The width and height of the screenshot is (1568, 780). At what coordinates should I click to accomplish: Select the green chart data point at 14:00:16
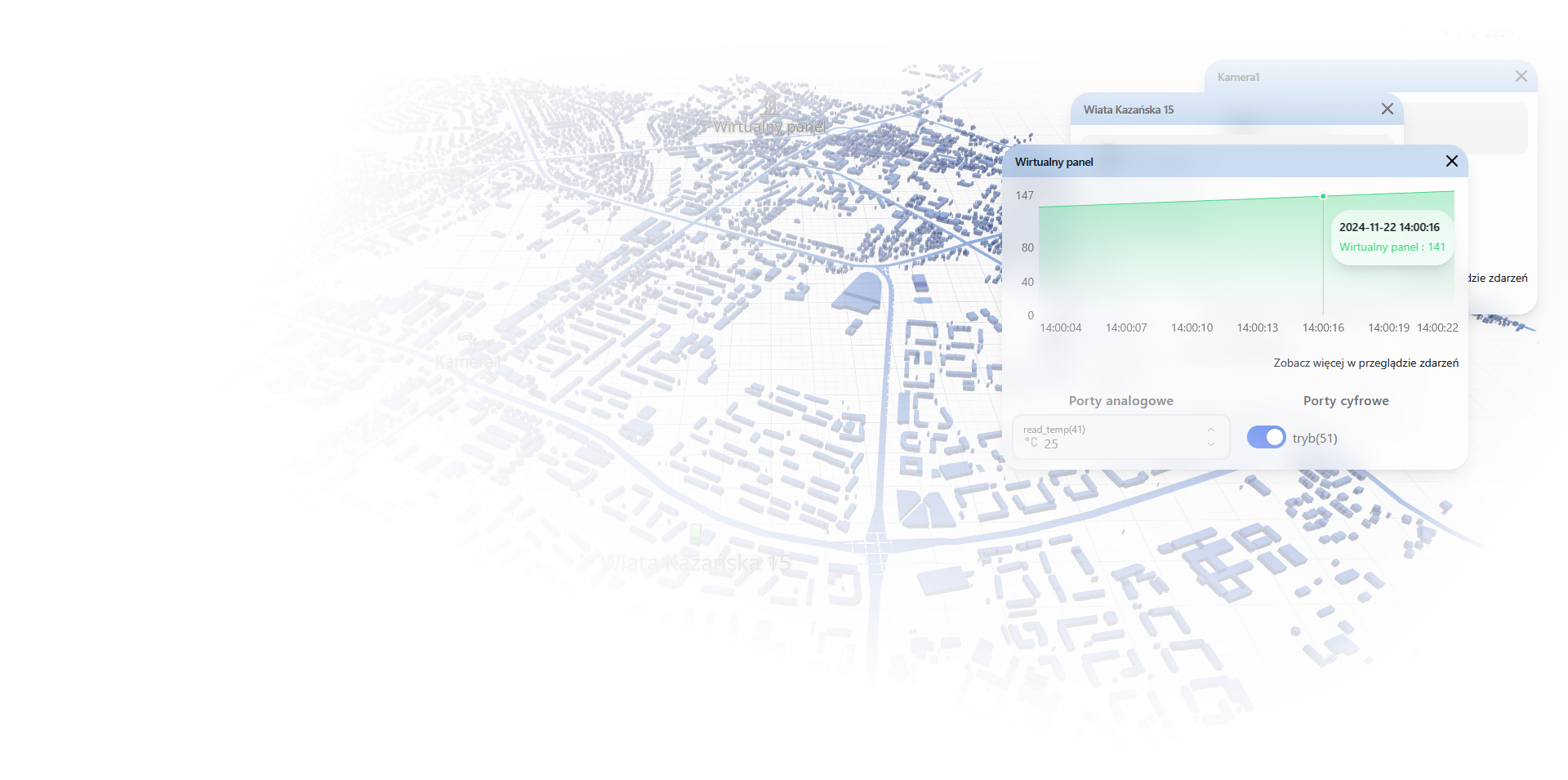click(x=1323, y=196)
